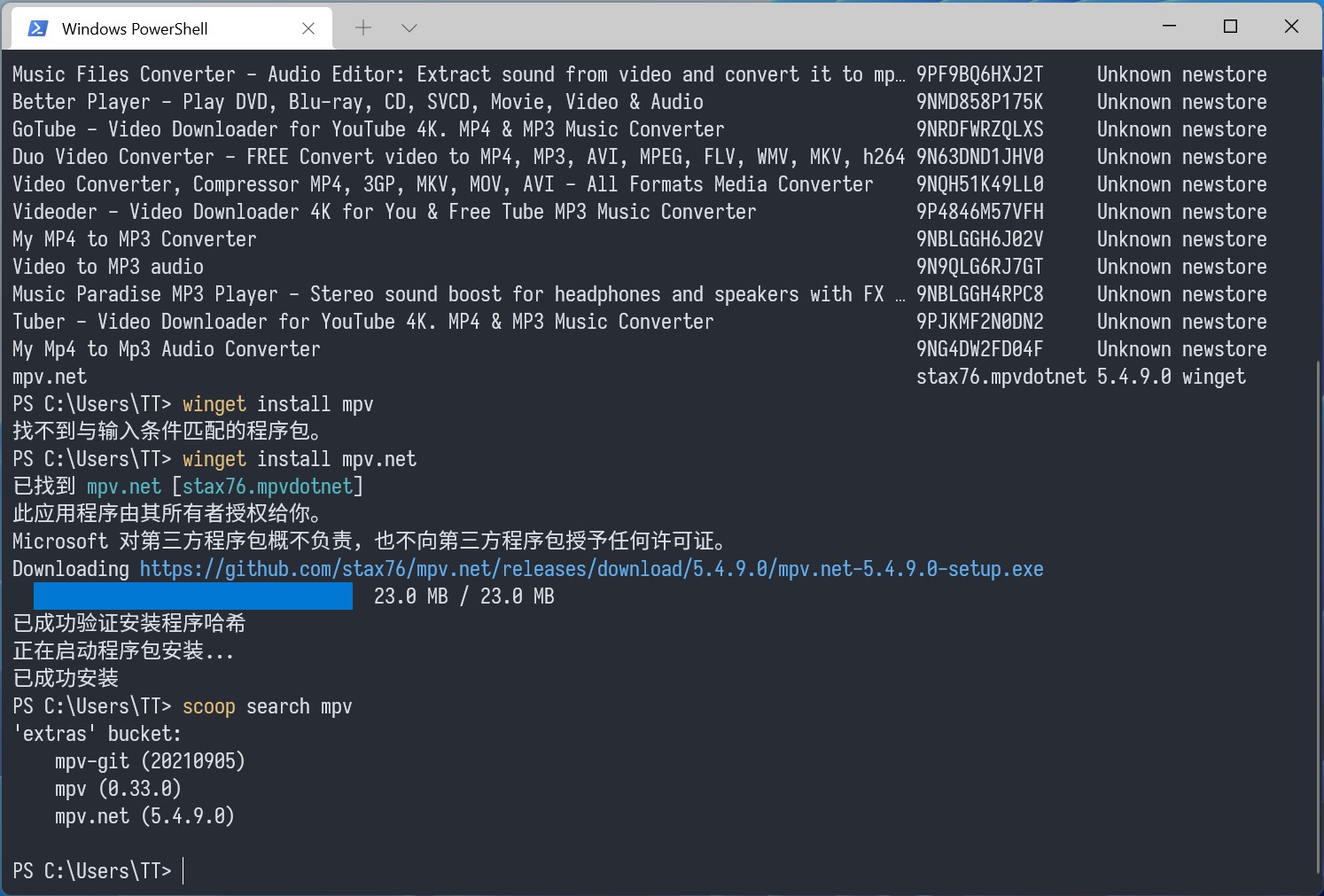Screen dimensions: 1324x896
Task: Click the 'extras' bucket heading
Action: pos(97,734)
